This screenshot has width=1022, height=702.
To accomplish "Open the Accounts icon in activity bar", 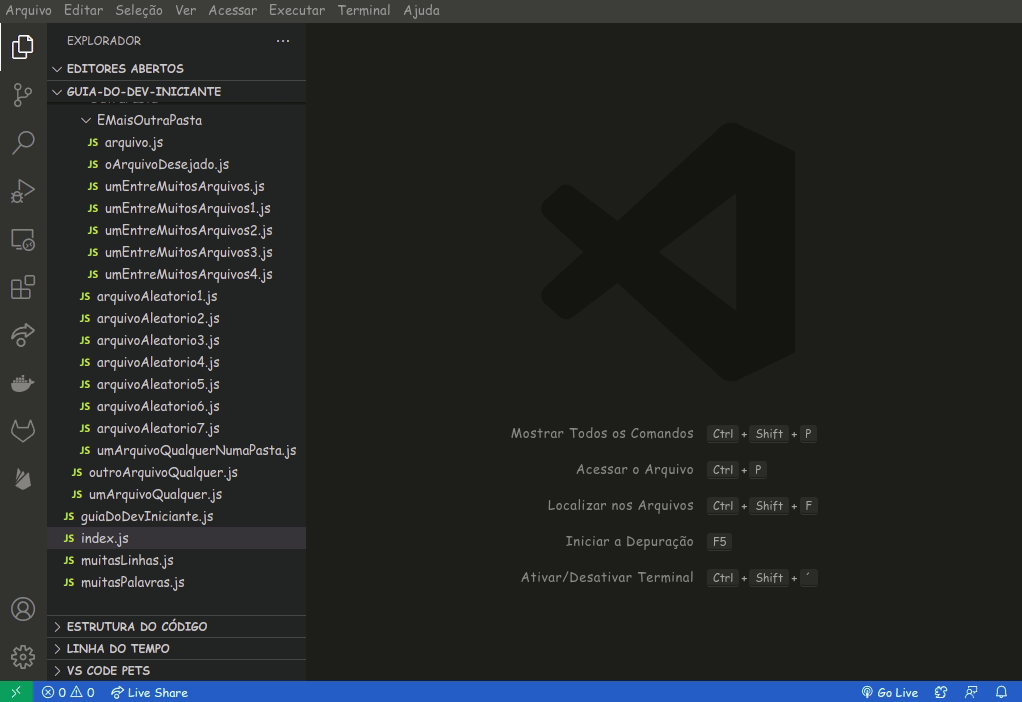I will [22, 609].
